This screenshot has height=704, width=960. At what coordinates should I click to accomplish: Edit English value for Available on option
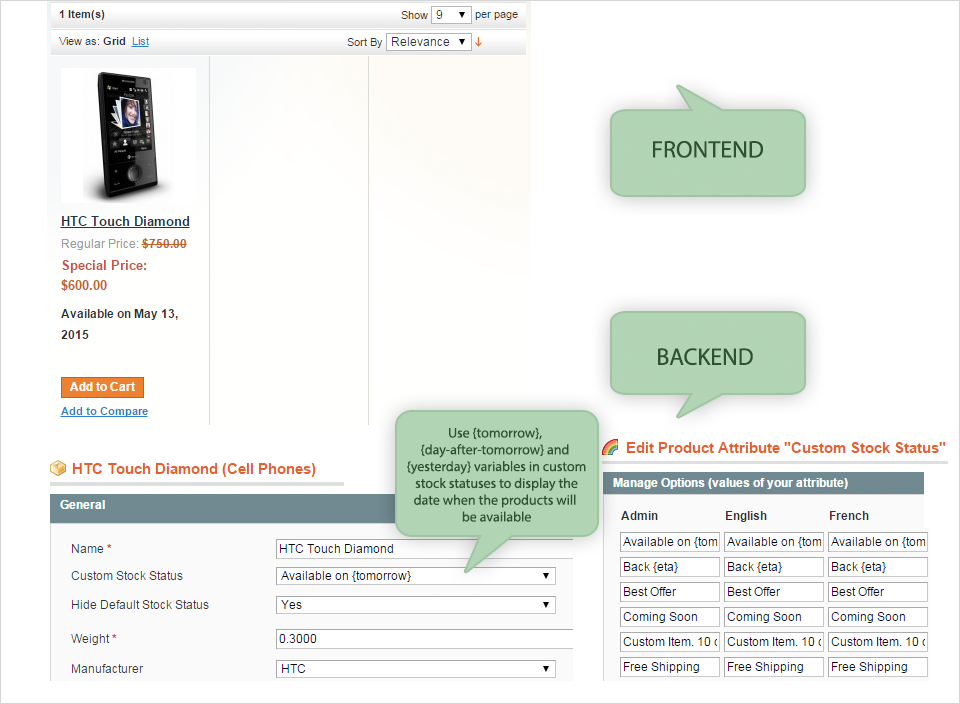pyautogui.click(x=774, y=542)
